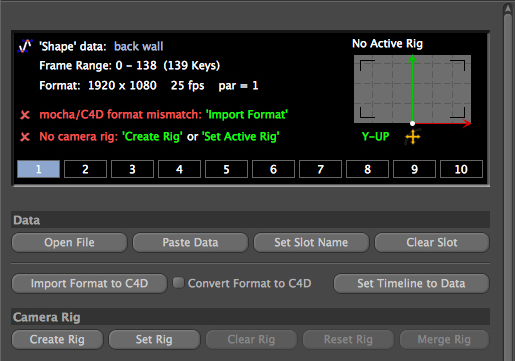Screen dimensions: 515x361
Task: Click the red X beside No camera rig
Action: point(25,137)
